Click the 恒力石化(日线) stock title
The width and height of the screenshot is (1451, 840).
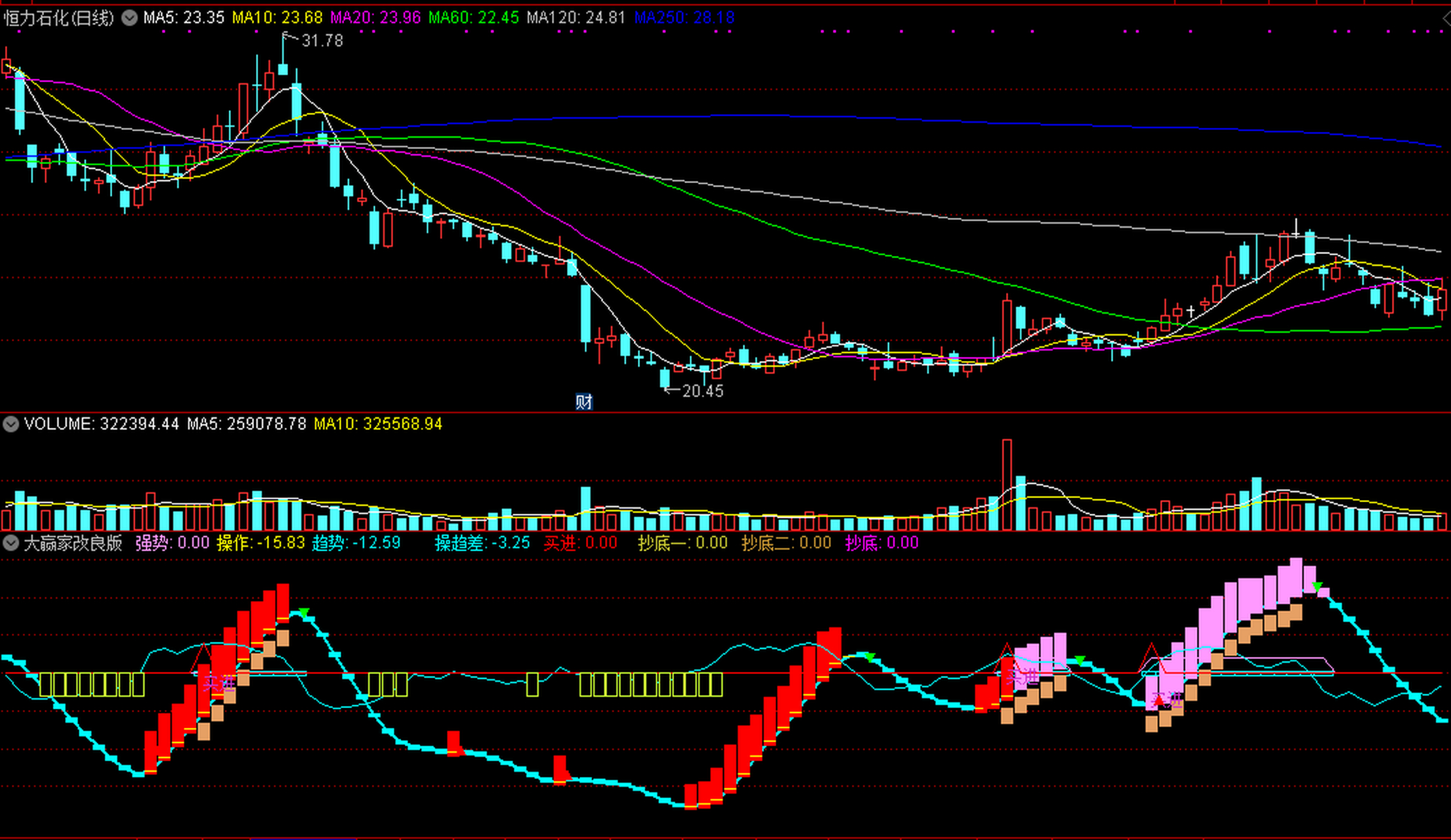[59, 18]
